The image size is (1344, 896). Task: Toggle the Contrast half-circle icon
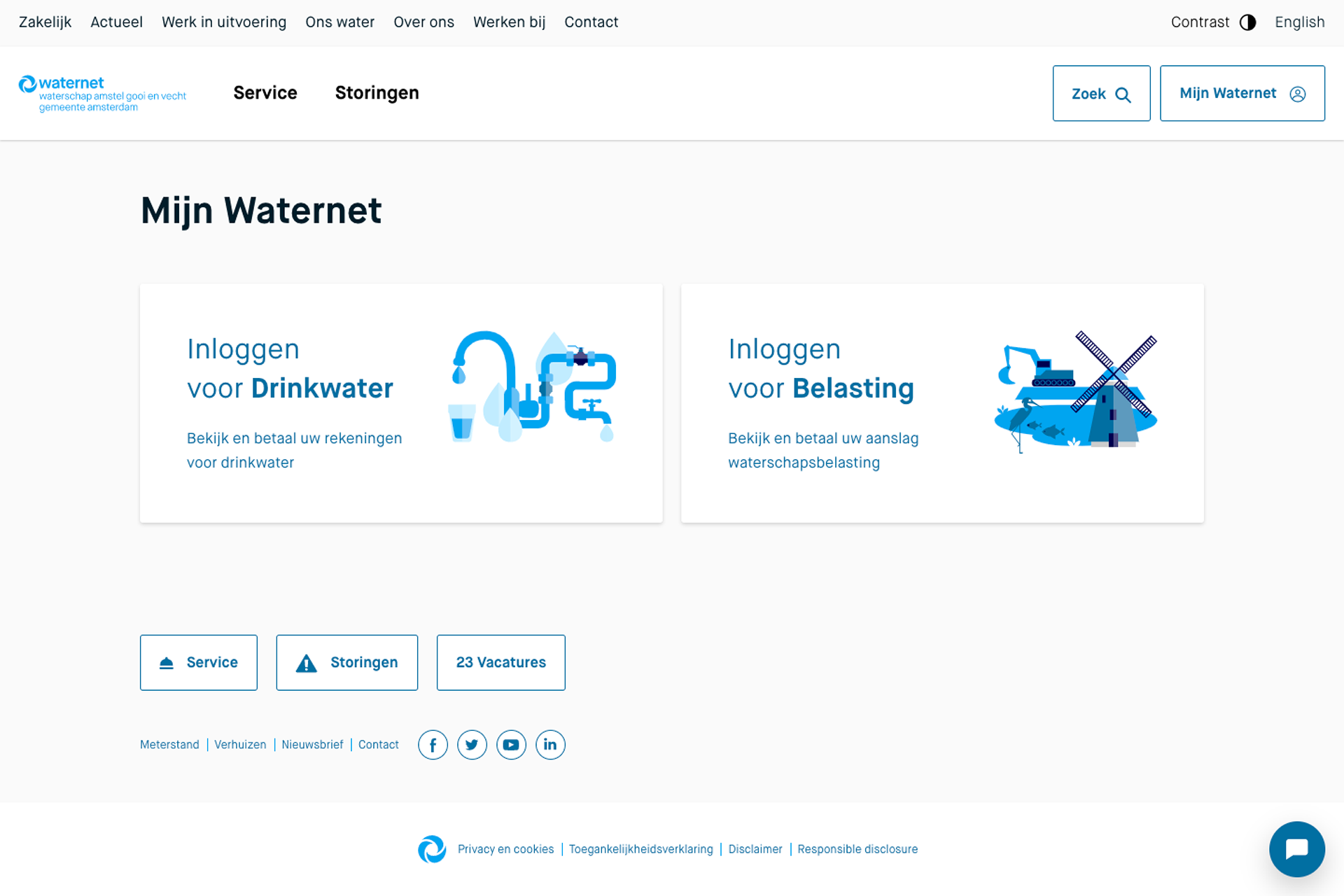coord(1247,22)
